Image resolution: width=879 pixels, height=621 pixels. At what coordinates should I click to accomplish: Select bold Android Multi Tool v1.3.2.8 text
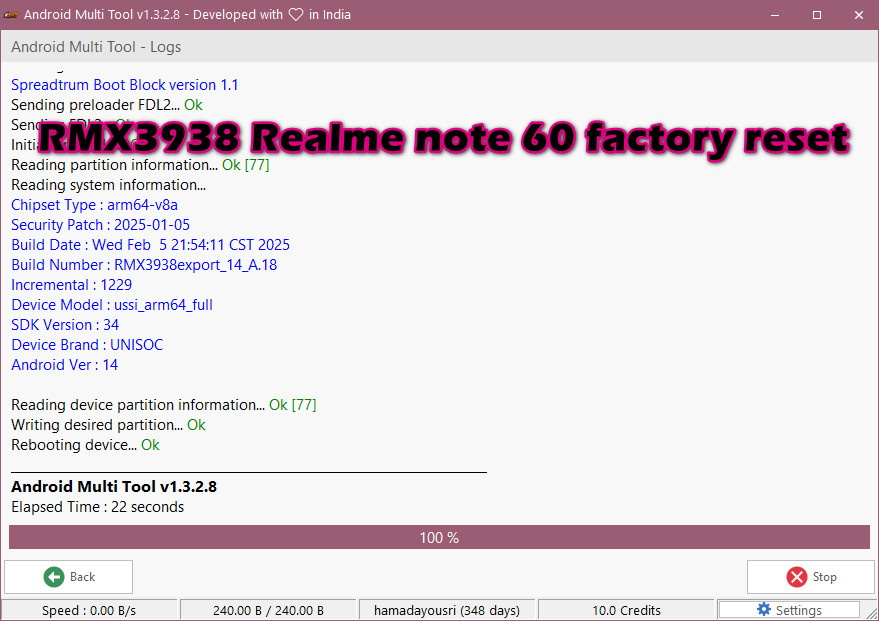pos(114,486)
